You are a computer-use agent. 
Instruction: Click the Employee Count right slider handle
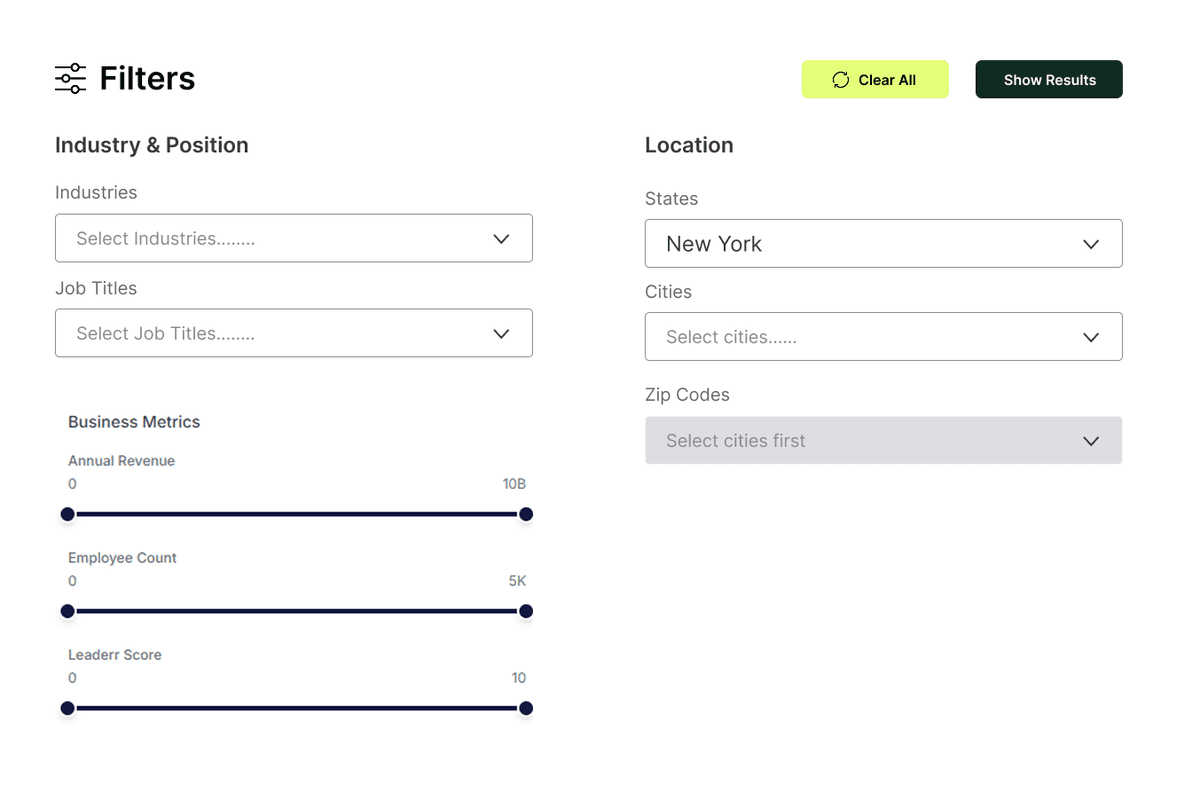(x=525, y=611)
